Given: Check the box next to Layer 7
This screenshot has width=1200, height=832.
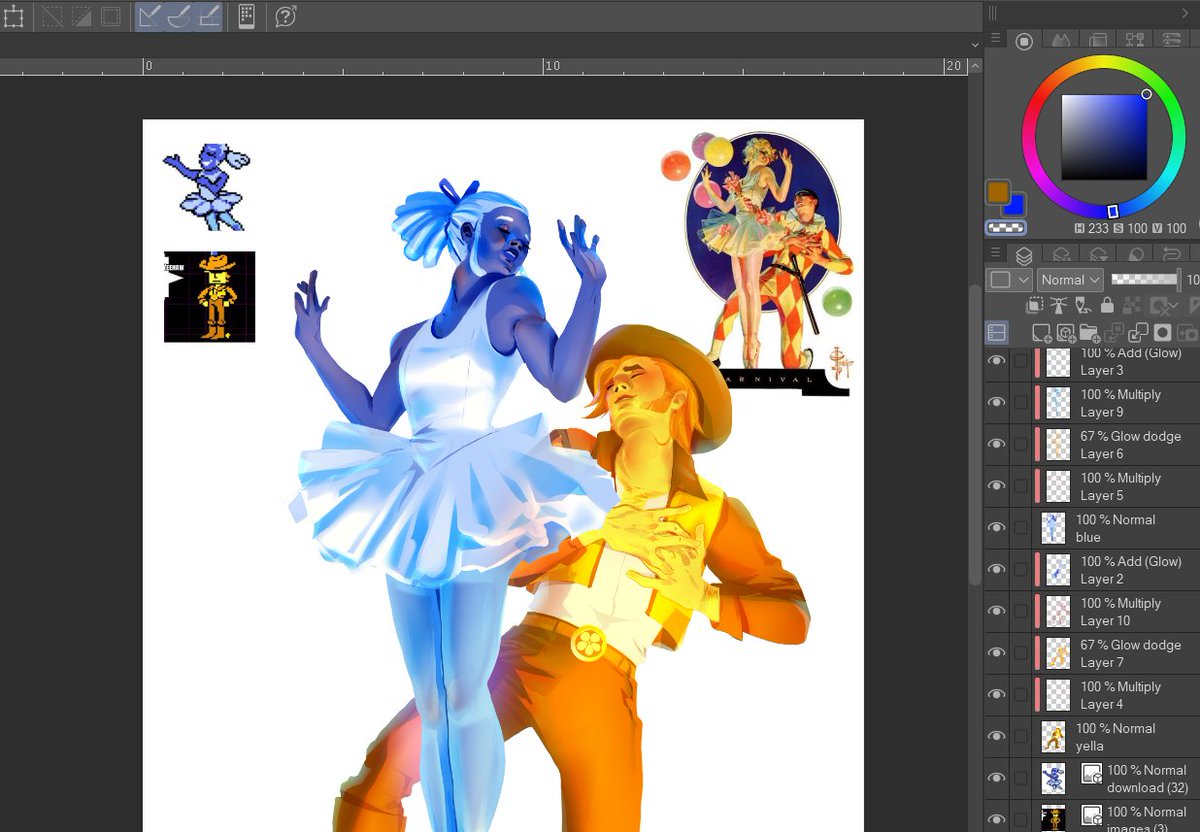Looking at the screenshot, I should tap(1021, 653).
